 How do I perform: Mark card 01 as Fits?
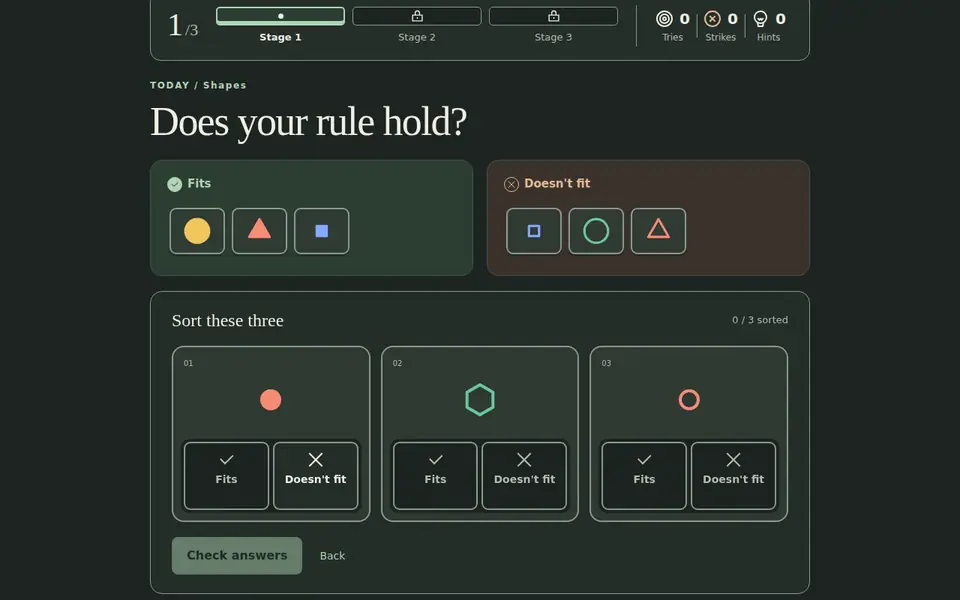coord(226,476)
